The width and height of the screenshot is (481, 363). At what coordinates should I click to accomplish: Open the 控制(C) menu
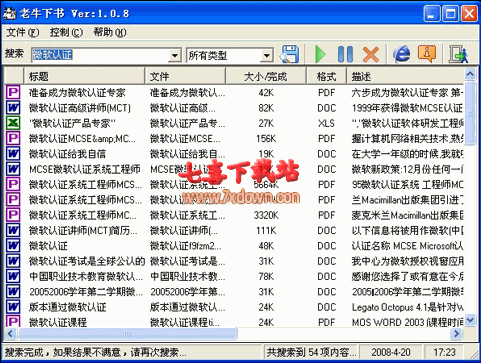point(66,33)
